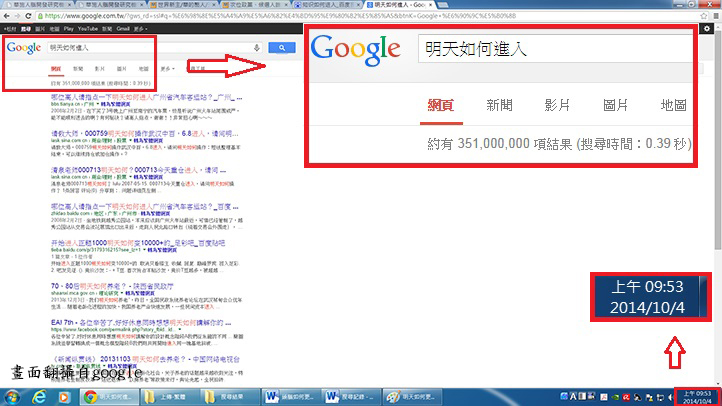Select the 明天如何進入 - Google browser tab
Screen dimensions: 722x406
pos(399,5)
